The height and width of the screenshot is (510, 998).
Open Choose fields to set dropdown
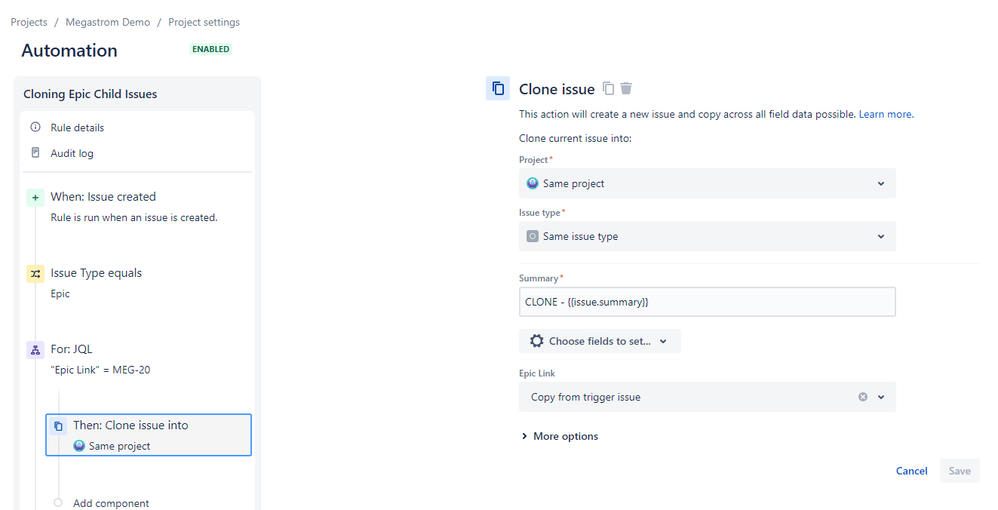[x=600, y=341]
